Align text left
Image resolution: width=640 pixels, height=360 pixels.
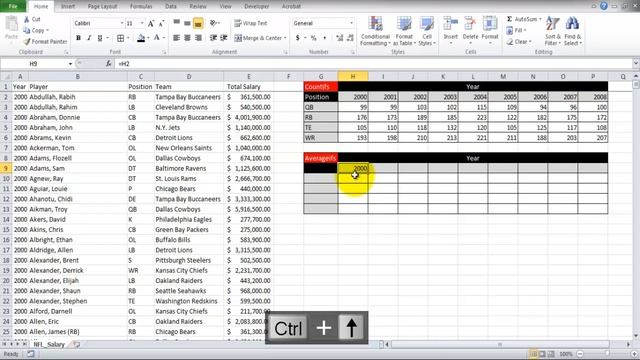click(176, 38)
